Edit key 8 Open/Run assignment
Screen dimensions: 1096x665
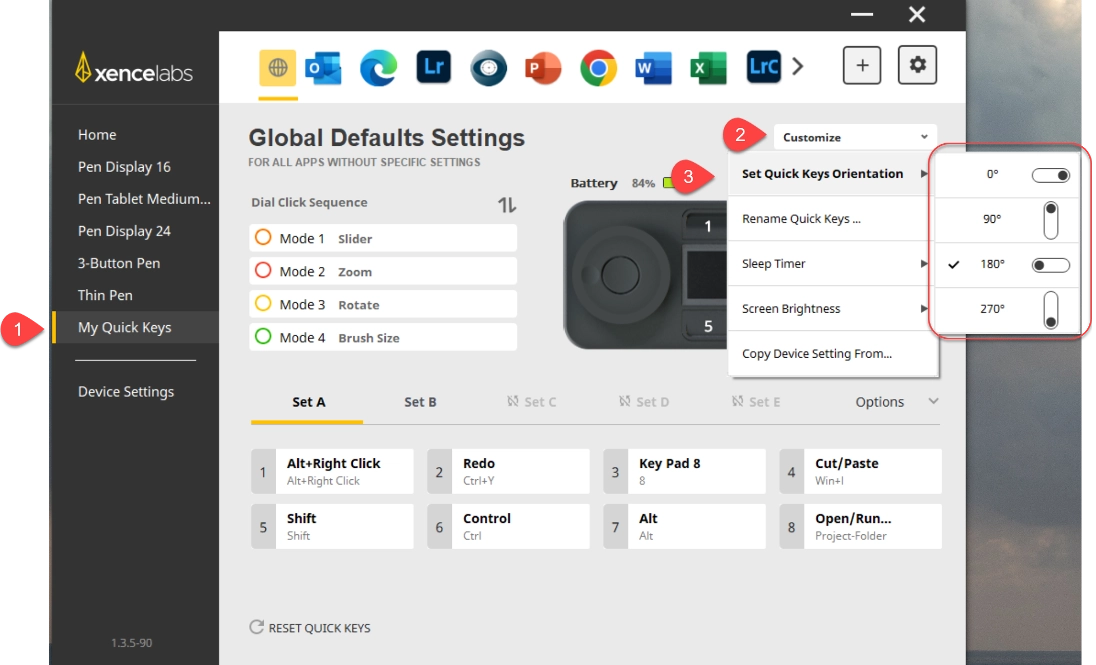(860, 527)
